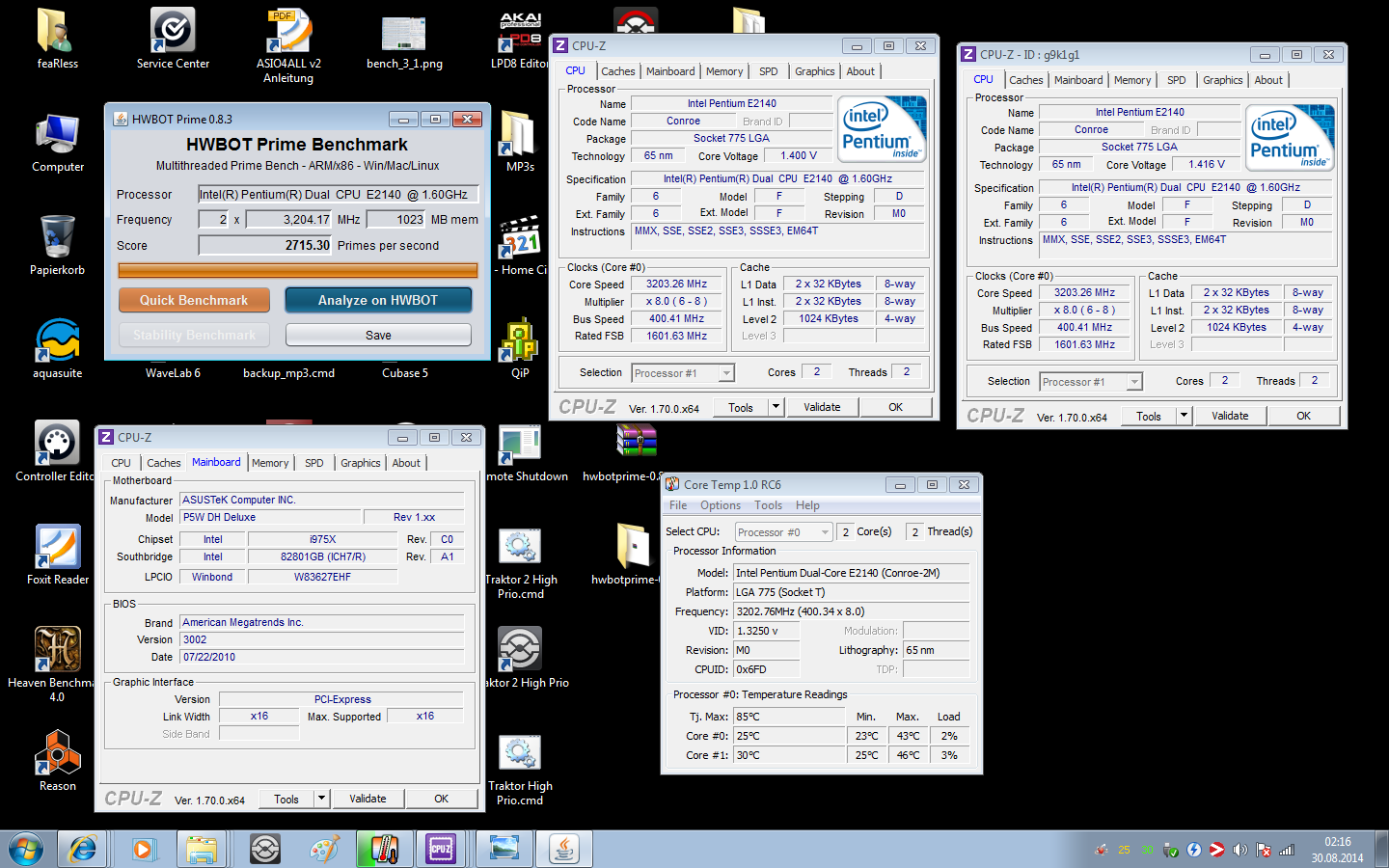Click the Score field in HWBOT Prime
Screen dimensions: 1389x868
tap(265, 245)
